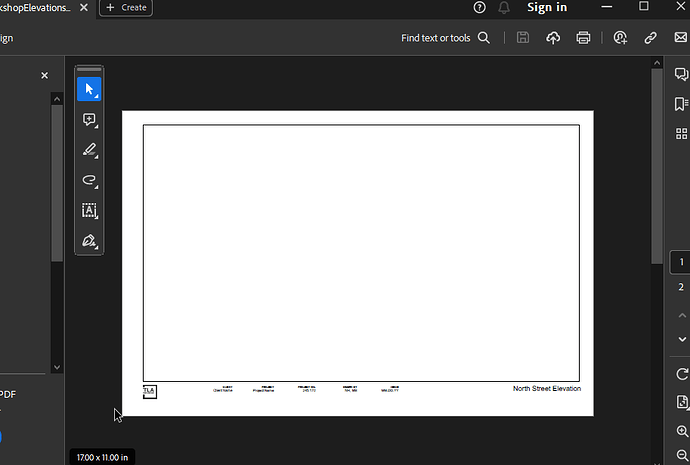Viewport: 690px width, 465px height.
Task: Click the page size 17.00 x 11.00 in label
Action: pyautogui.click(x=103, y=458)
